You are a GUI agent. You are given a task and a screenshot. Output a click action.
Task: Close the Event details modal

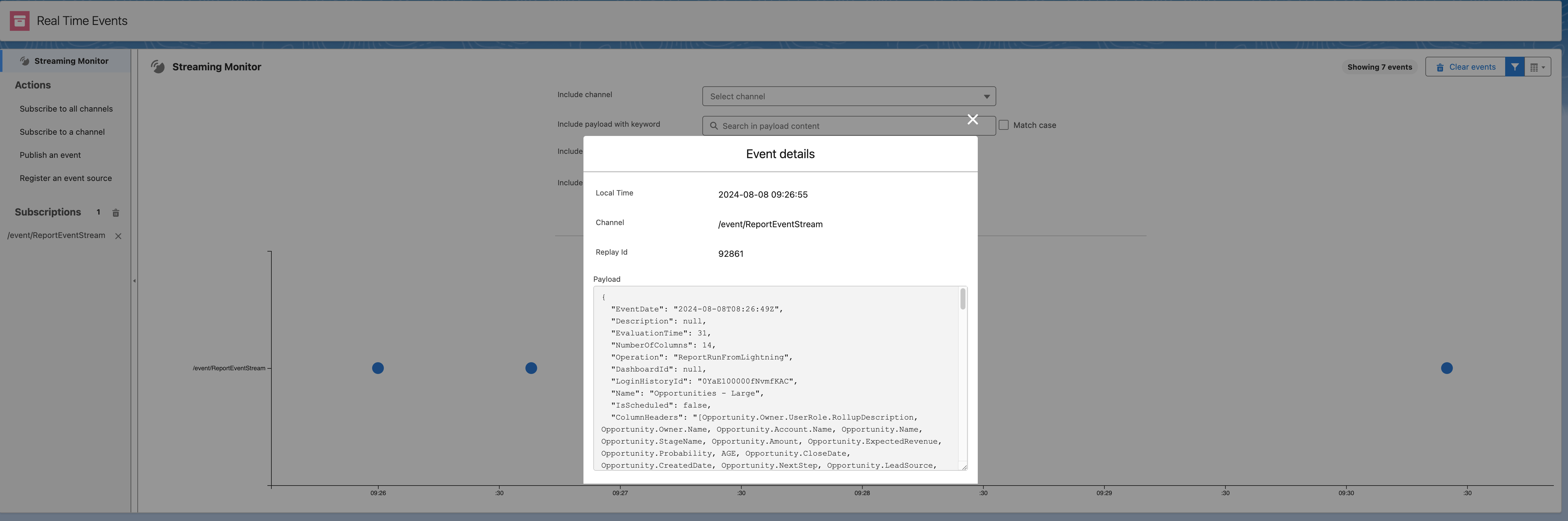coord(972,119)
